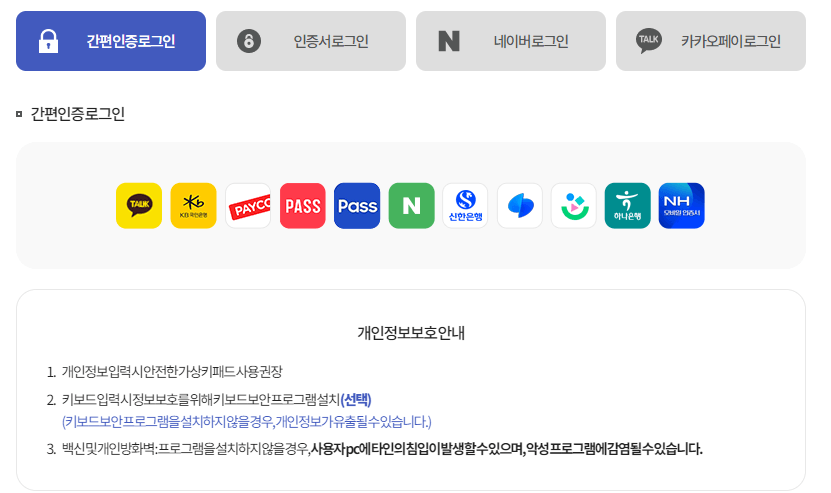Select the blue Samsung Pass icon
This screenshot has height=493, width=831.
[357, 206]
